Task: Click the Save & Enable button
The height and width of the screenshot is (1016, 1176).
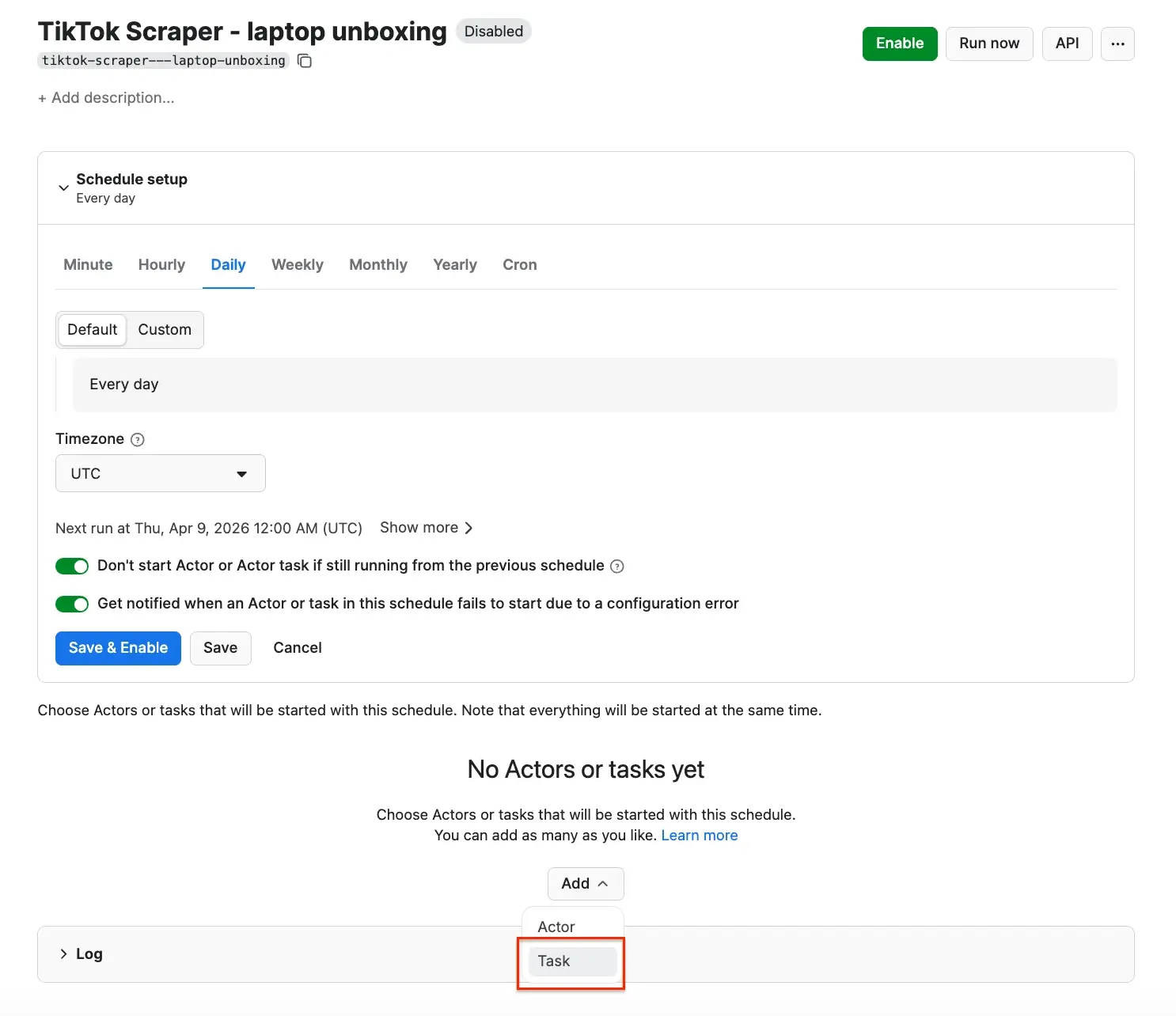Action: coord(118,648)
